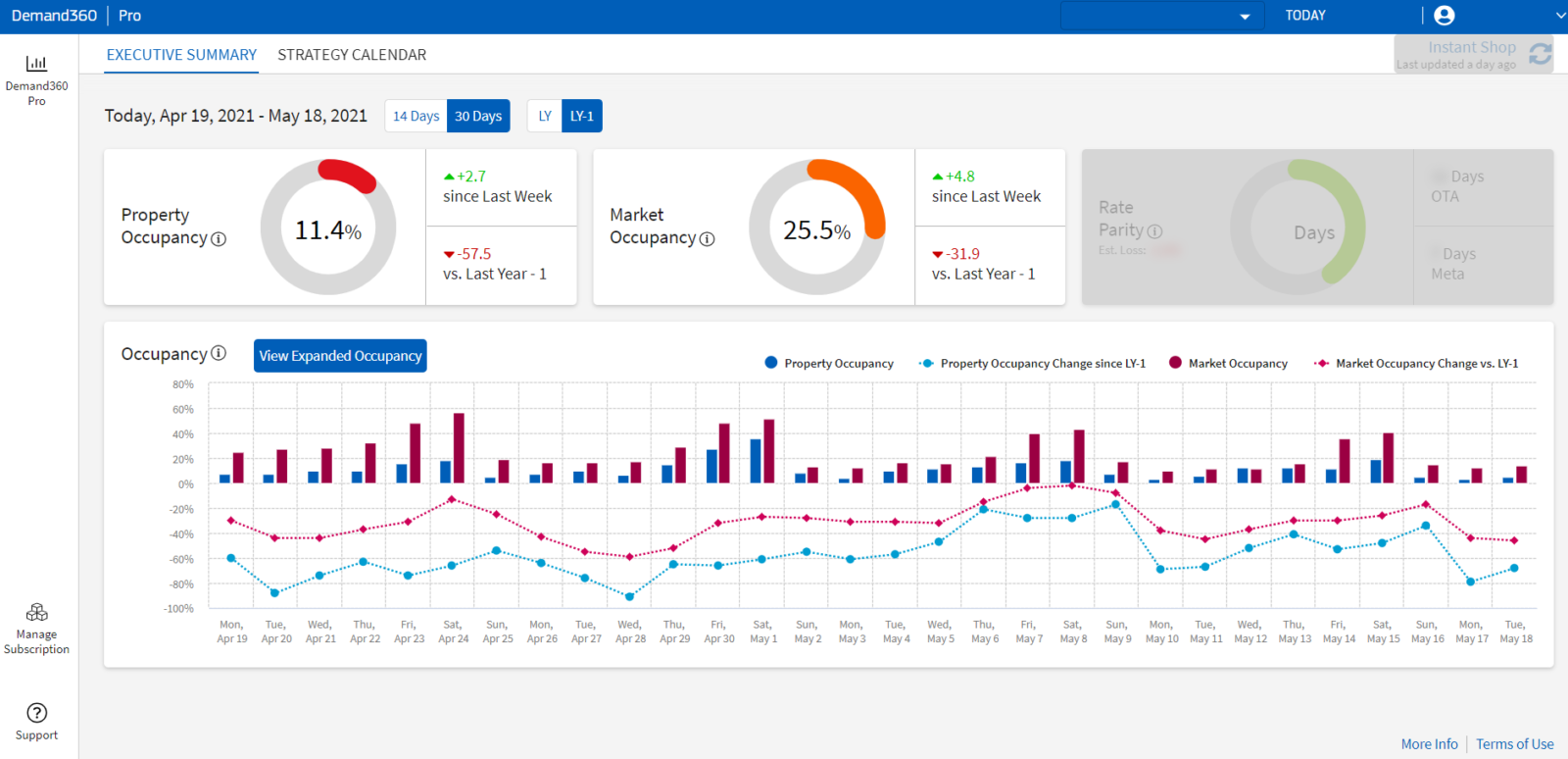The height and width of the screenshot is (759, 1568).
Task: Click the Rate Parity info icon
Action: (1154, 231)
